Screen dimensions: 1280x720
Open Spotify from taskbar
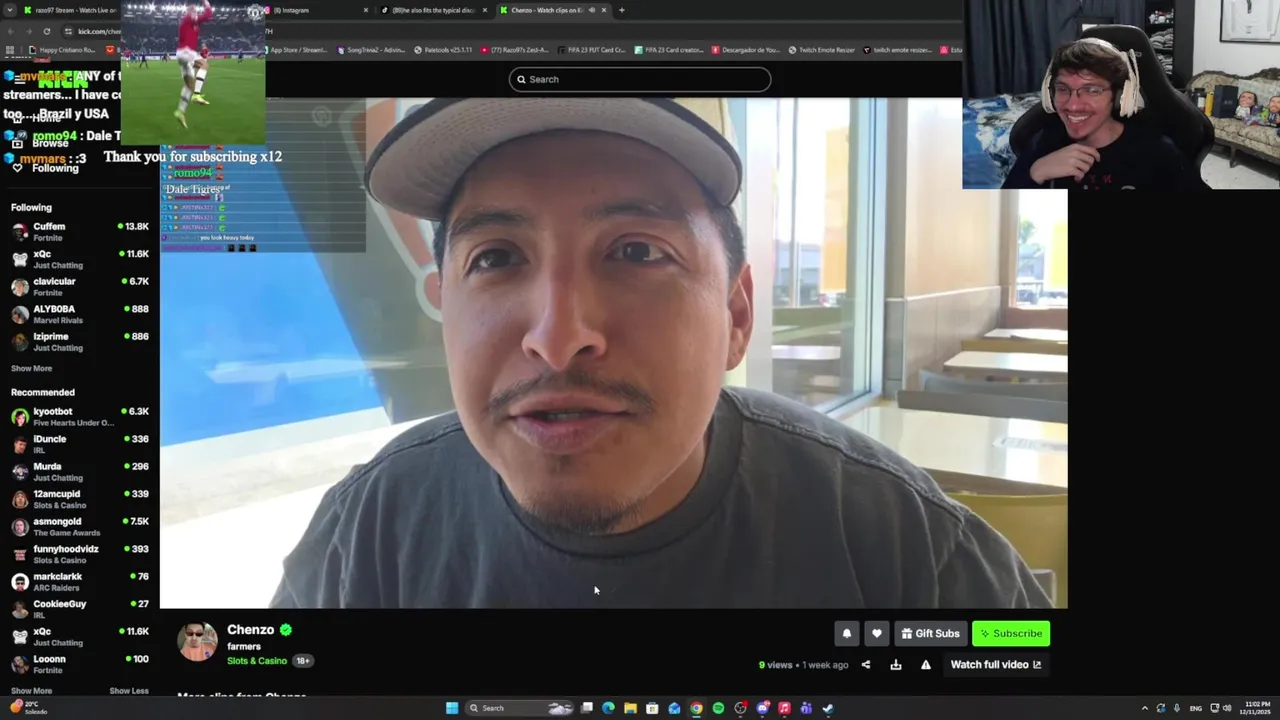click(x=718, y=708)
